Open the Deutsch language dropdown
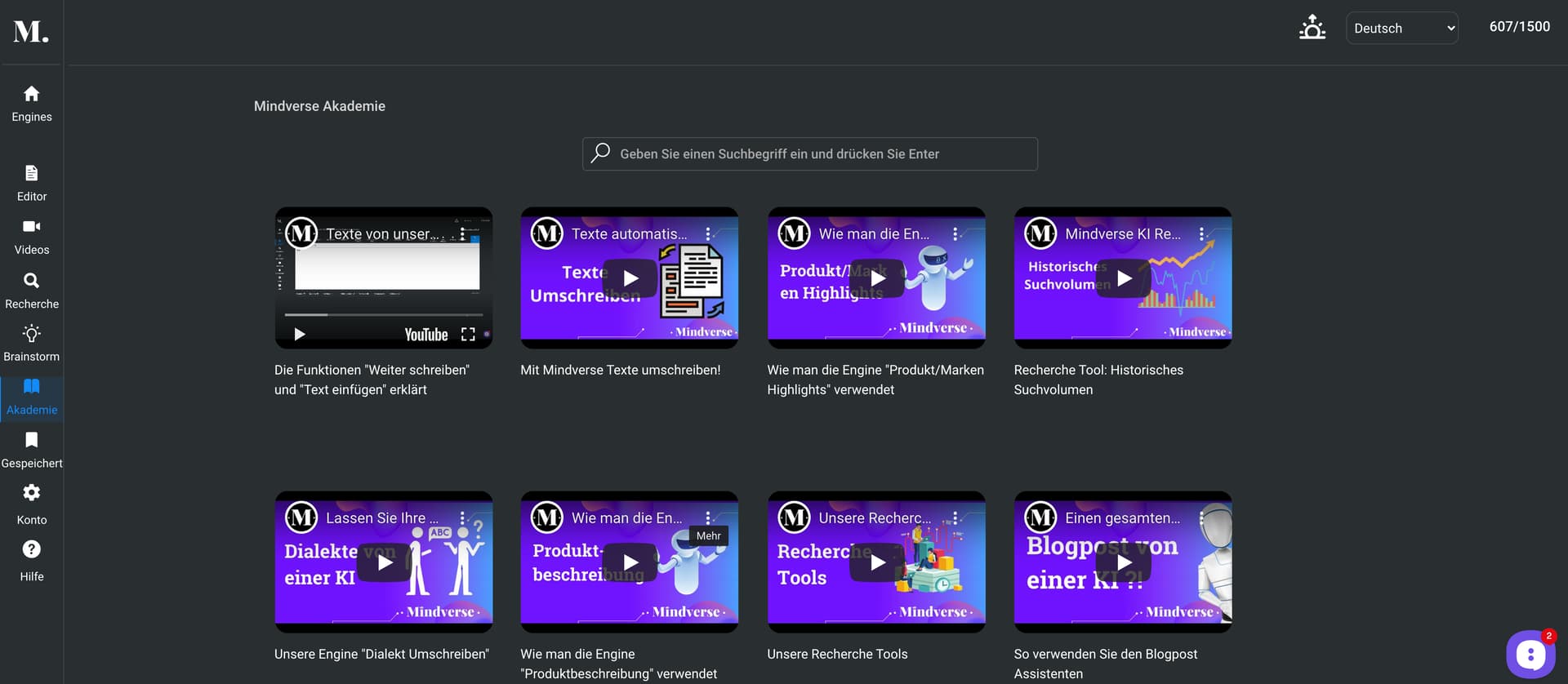 click(1402, 28)
